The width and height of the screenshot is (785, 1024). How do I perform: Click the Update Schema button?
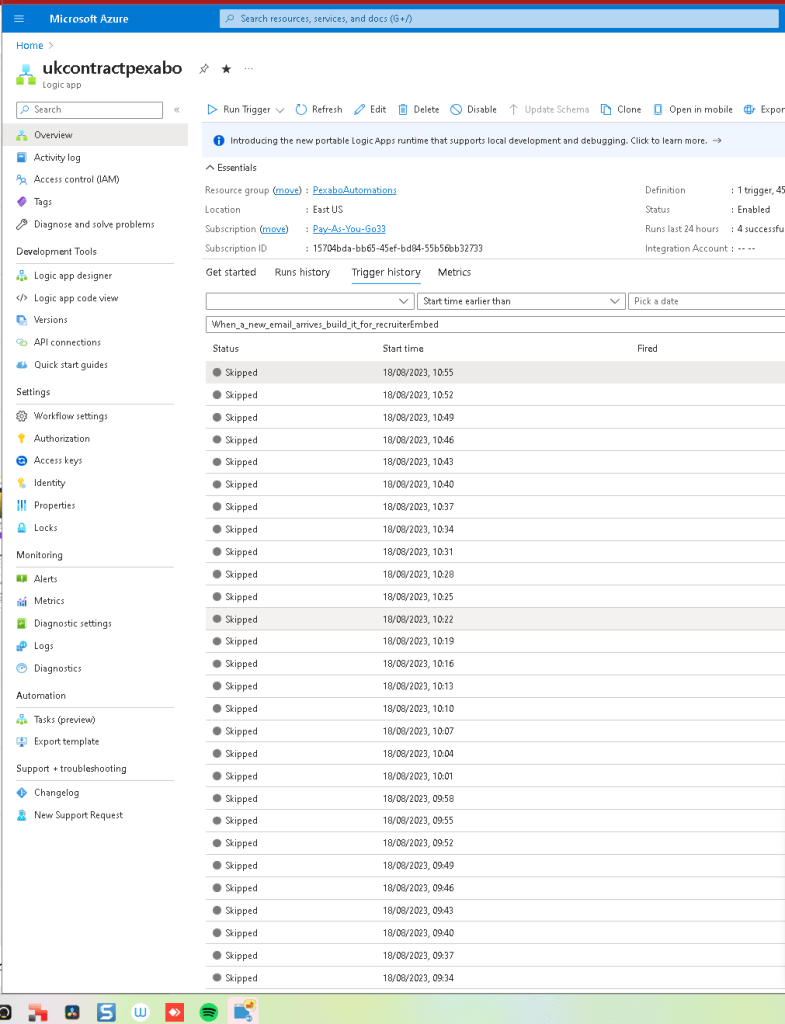pyautogui.click(x=549, y=110)
